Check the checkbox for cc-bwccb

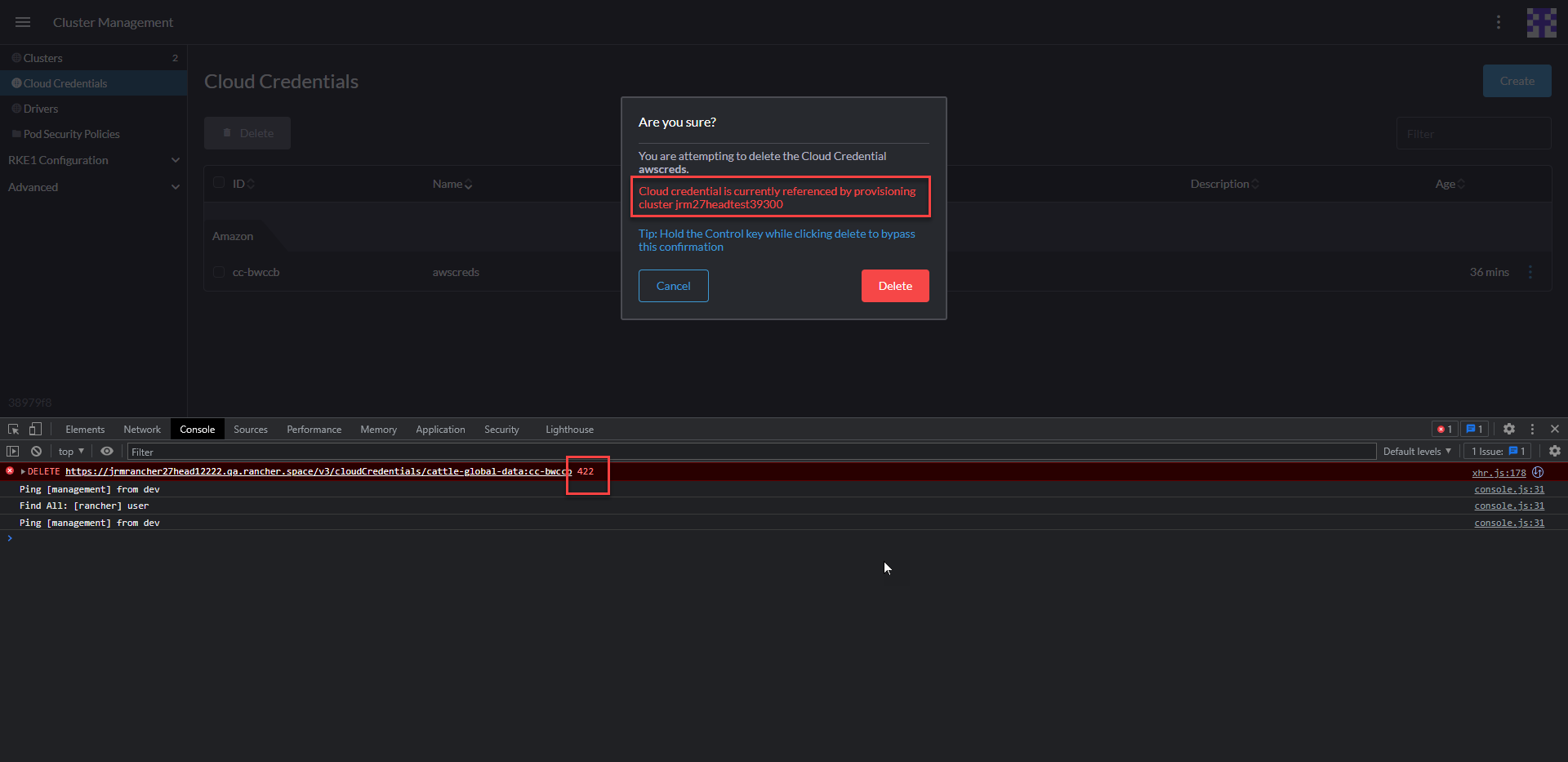tap(217, 272)
